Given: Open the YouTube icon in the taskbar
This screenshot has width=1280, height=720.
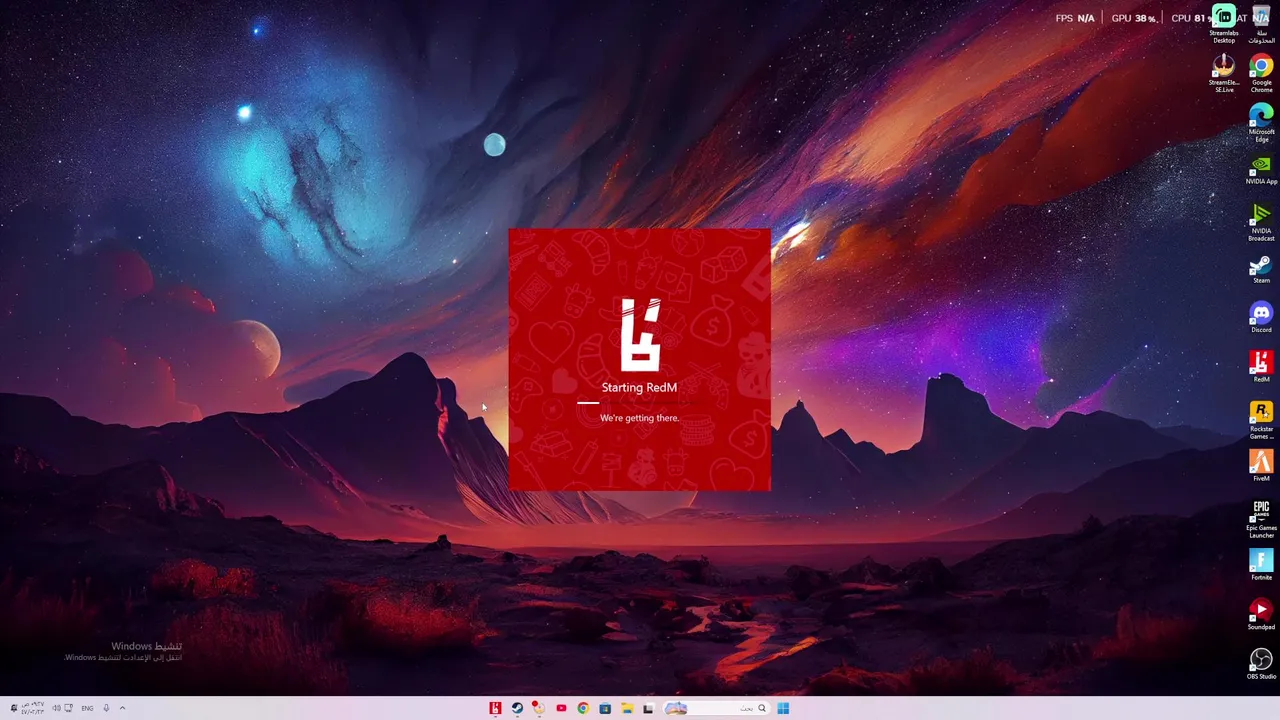Looking at the screenshot, I should [561, 708].
